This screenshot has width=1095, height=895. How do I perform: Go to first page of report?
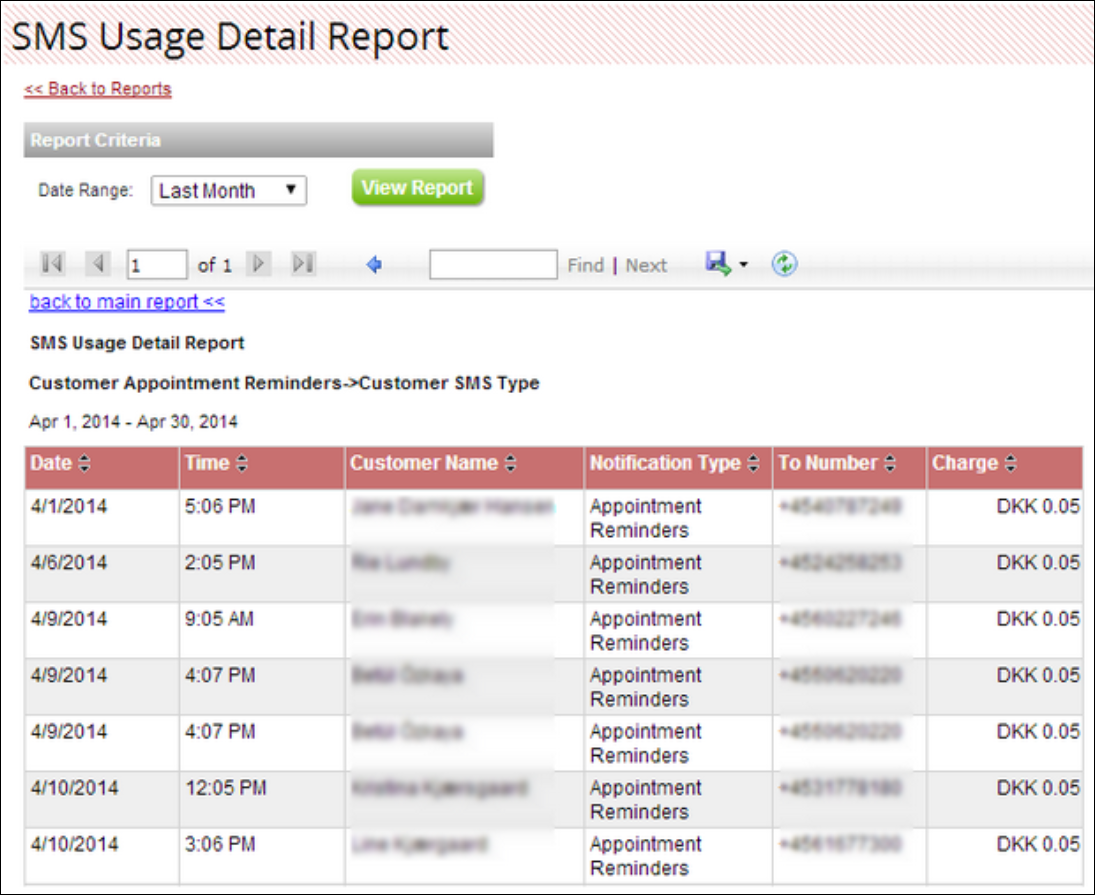[52, 264]
